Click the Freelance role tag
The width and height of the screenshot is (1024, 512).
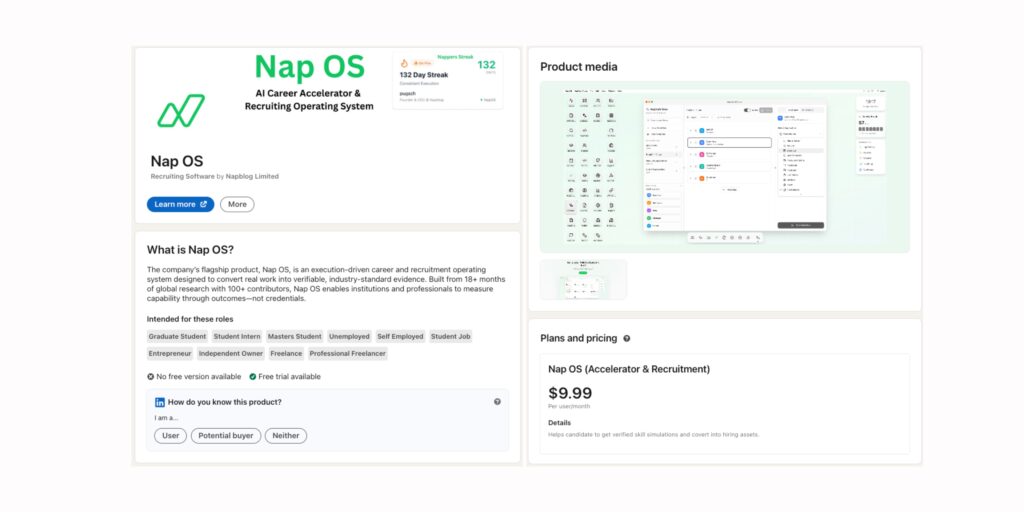point(287,353)
